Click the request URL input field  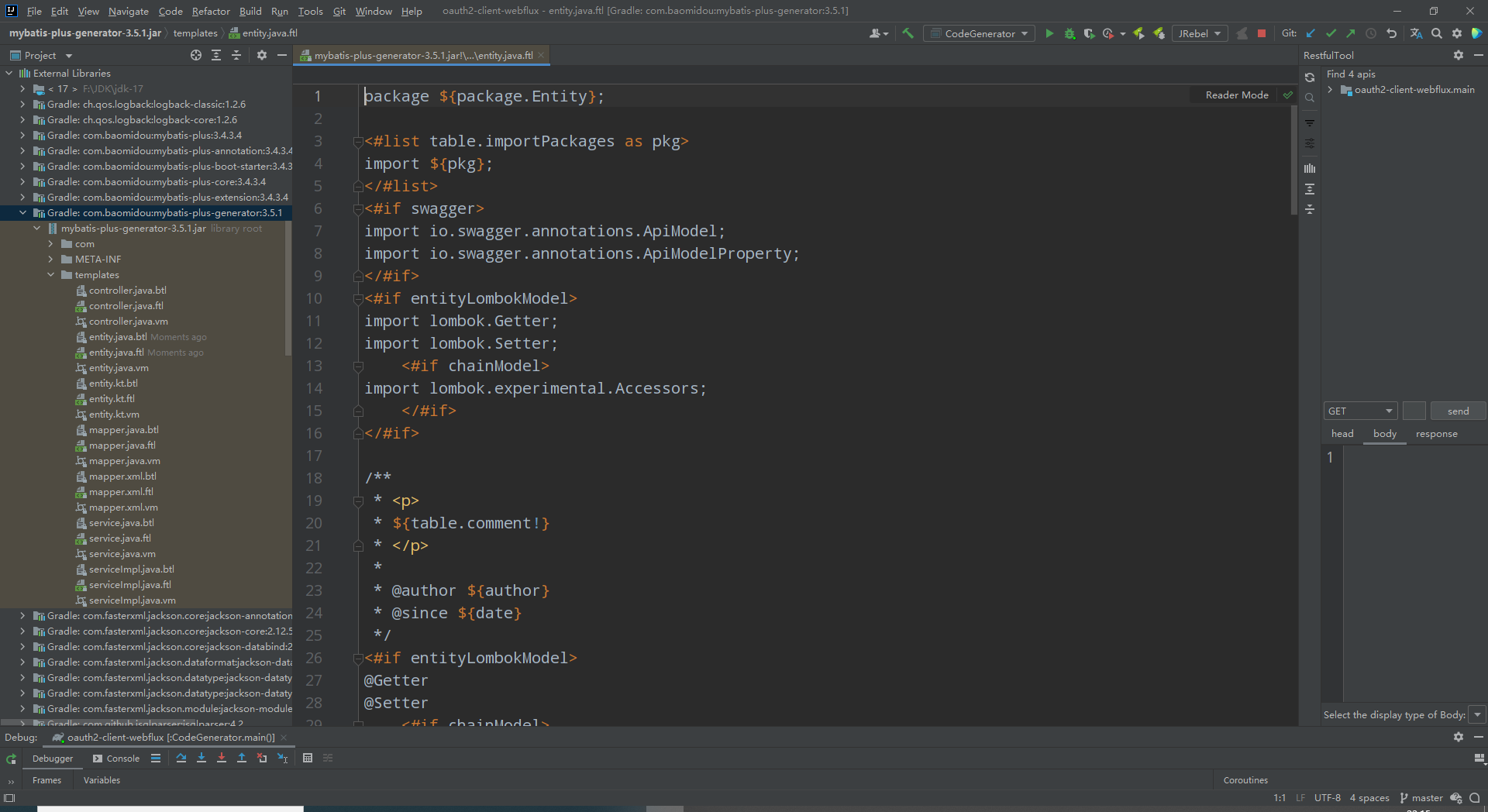1414,411
